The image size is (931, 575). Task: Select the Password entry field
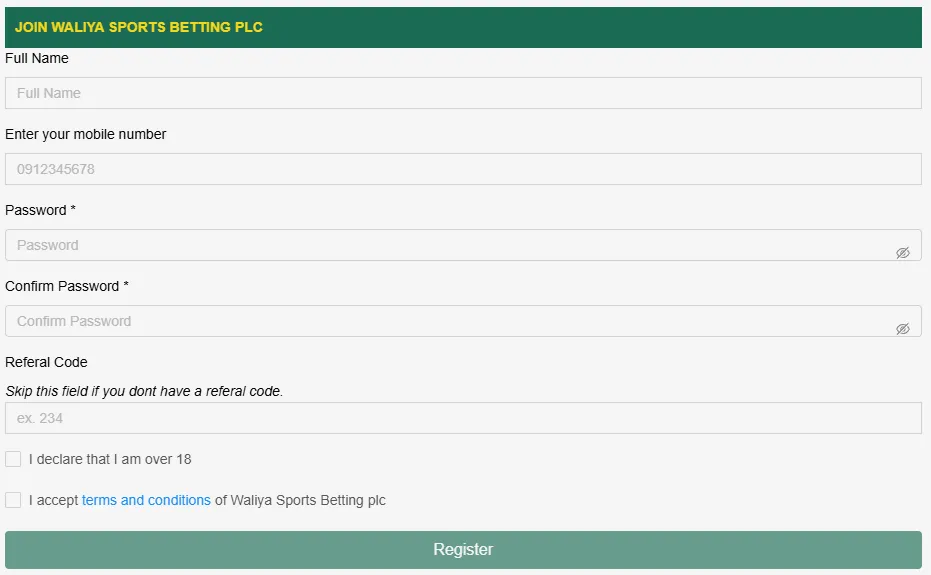tap(450, 245)
